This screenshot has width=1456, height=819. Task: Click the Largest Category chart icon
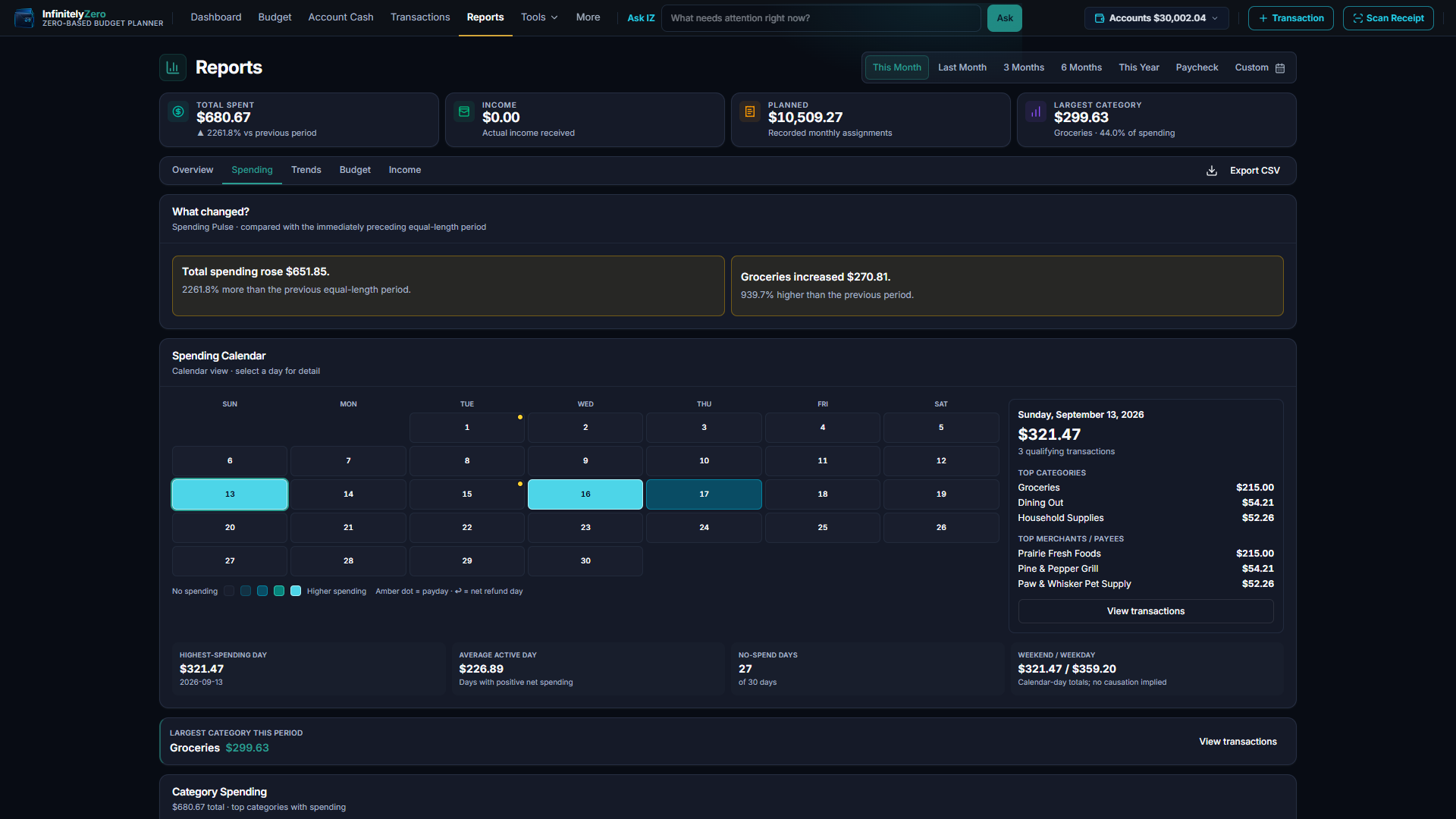pyautogui.click(x=1036, y=111)
